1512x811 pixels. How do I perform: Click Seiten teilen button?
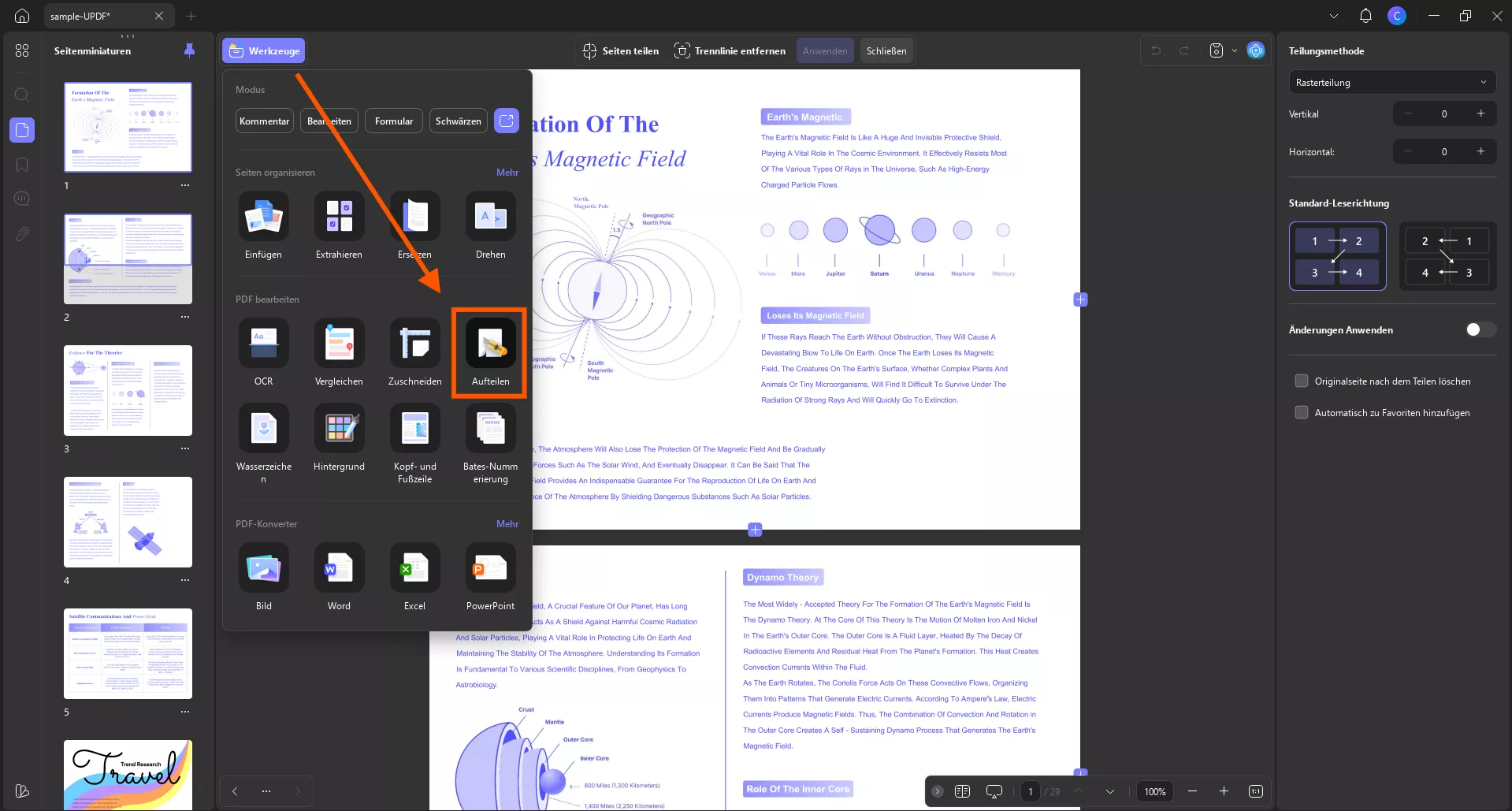[x=621, y=50]
